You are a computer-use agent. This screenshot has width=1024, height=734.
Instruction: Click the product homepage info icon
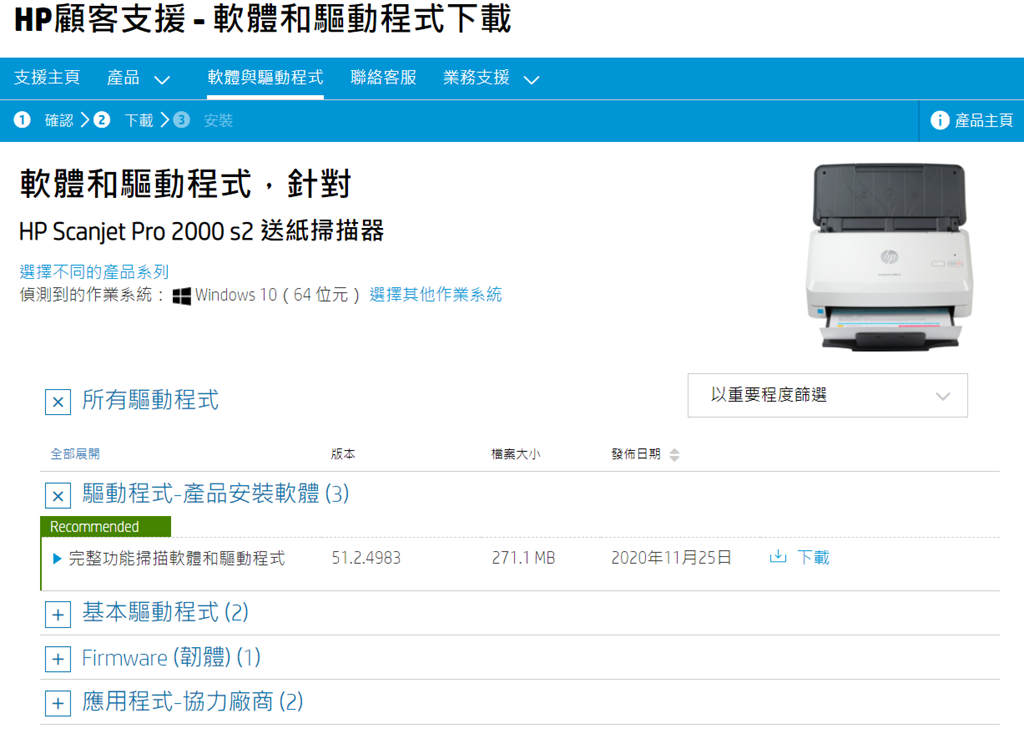pos(939,120)
